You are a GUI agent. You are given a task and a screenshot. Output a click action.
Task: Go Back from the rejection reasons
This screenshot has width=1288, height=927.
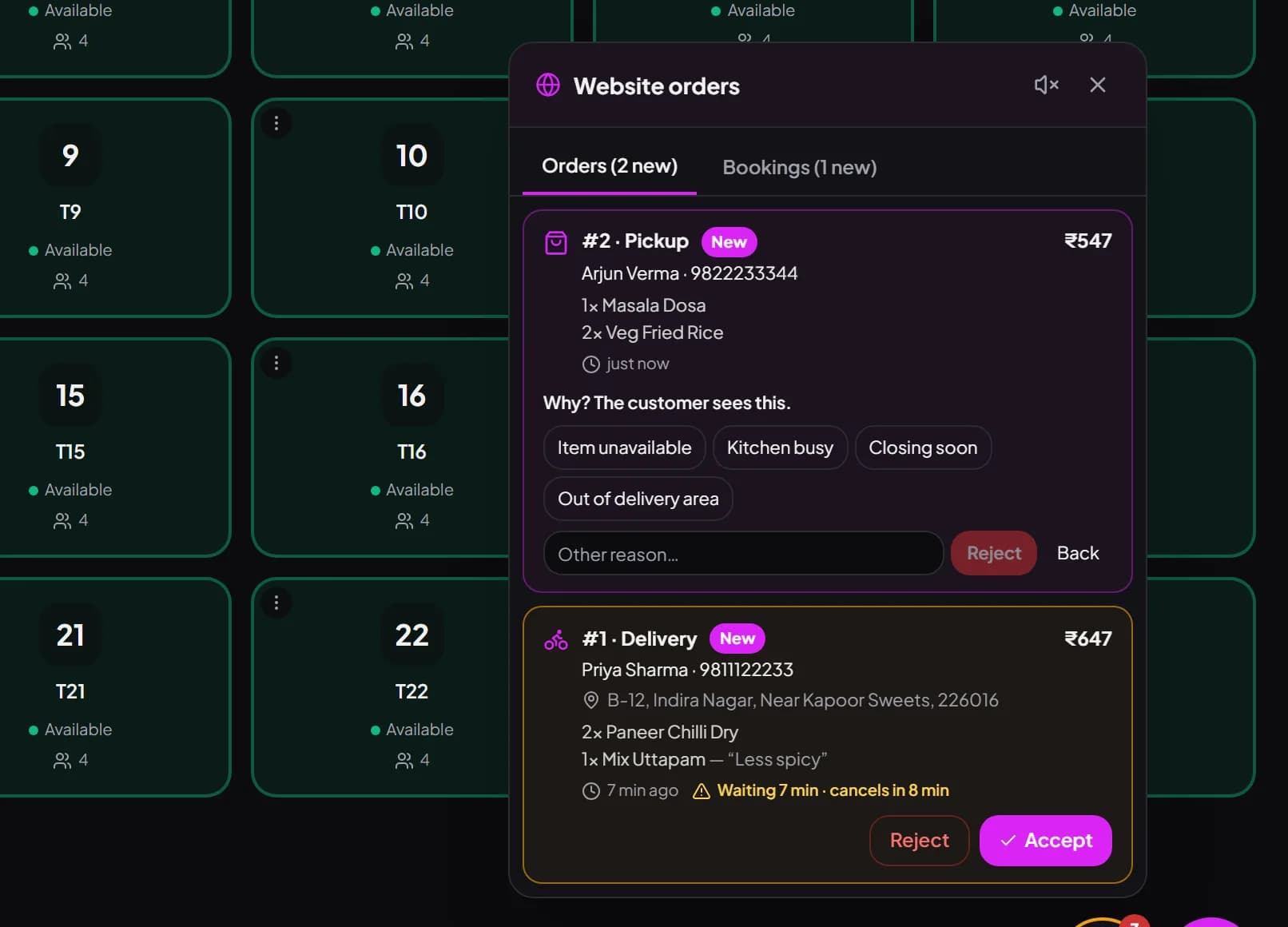1078,553
